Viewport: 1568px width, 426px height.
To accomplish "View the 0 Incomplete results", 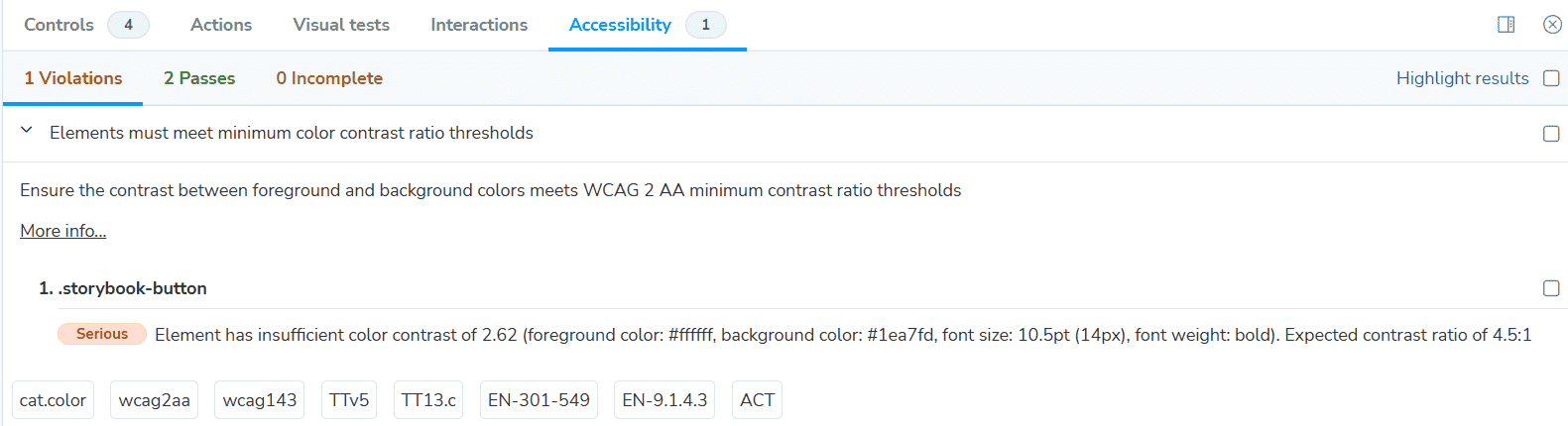I will click(x=329, y=78).
